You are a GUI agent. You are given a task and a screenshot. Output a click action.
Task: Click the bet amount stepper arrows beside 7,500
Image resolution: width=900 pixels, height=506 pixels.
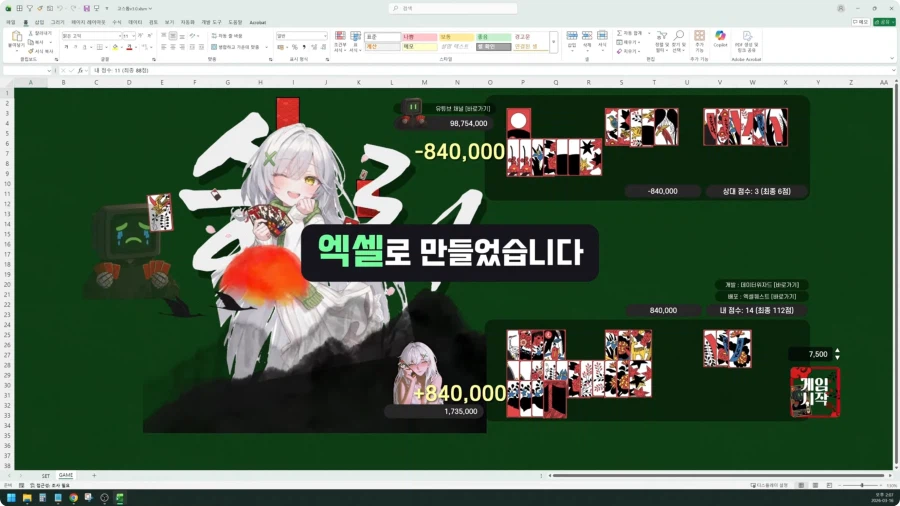(837, 354)
